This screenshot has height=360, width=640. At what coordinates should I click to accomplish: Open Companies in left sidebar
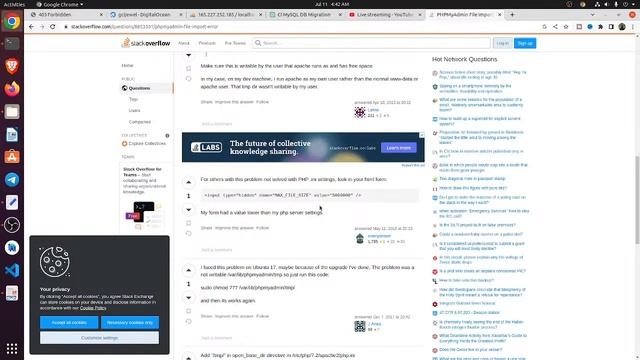(x=140, y=122)
